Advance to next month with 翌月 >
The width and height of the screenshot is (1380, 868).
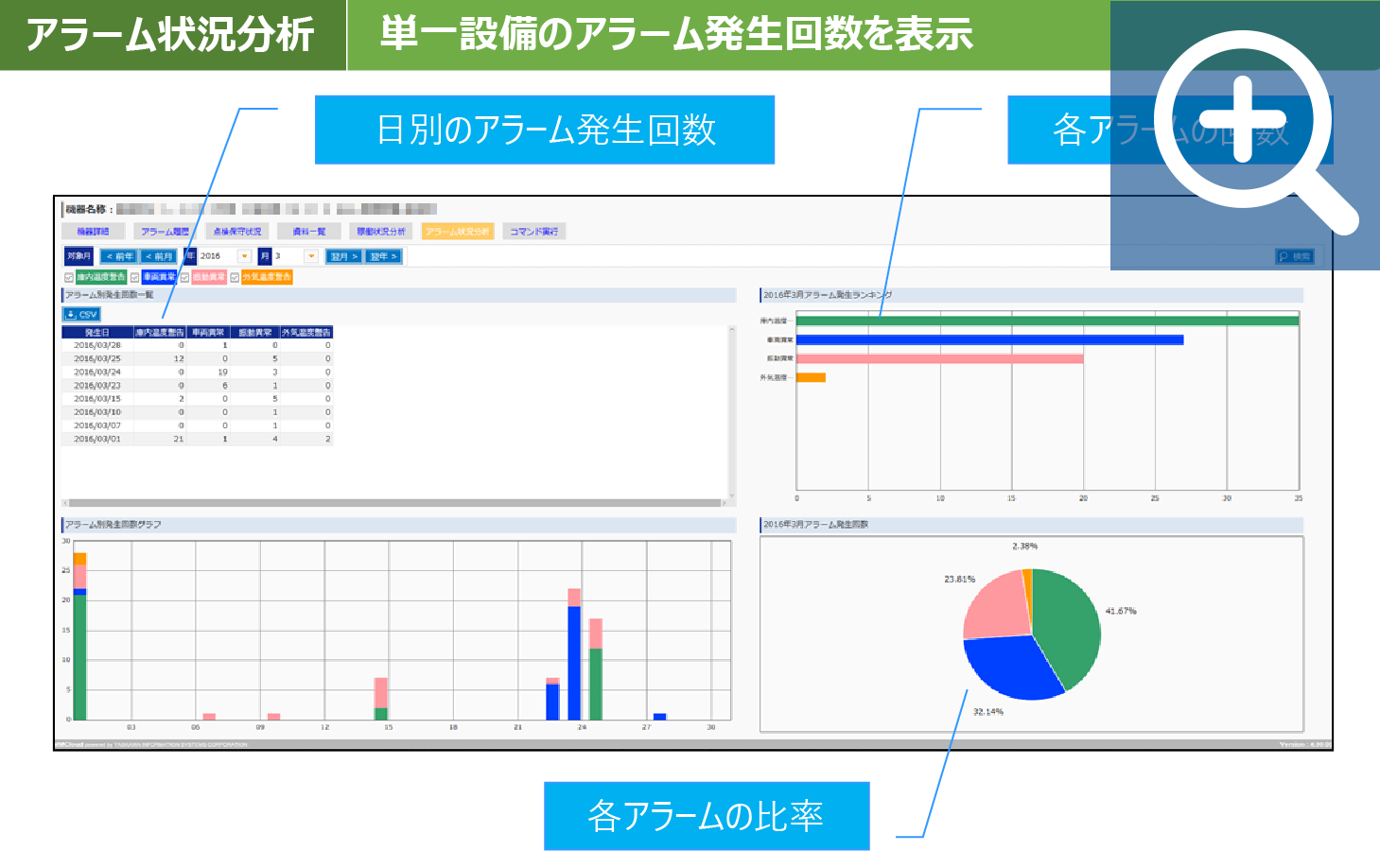click(343, 256)
